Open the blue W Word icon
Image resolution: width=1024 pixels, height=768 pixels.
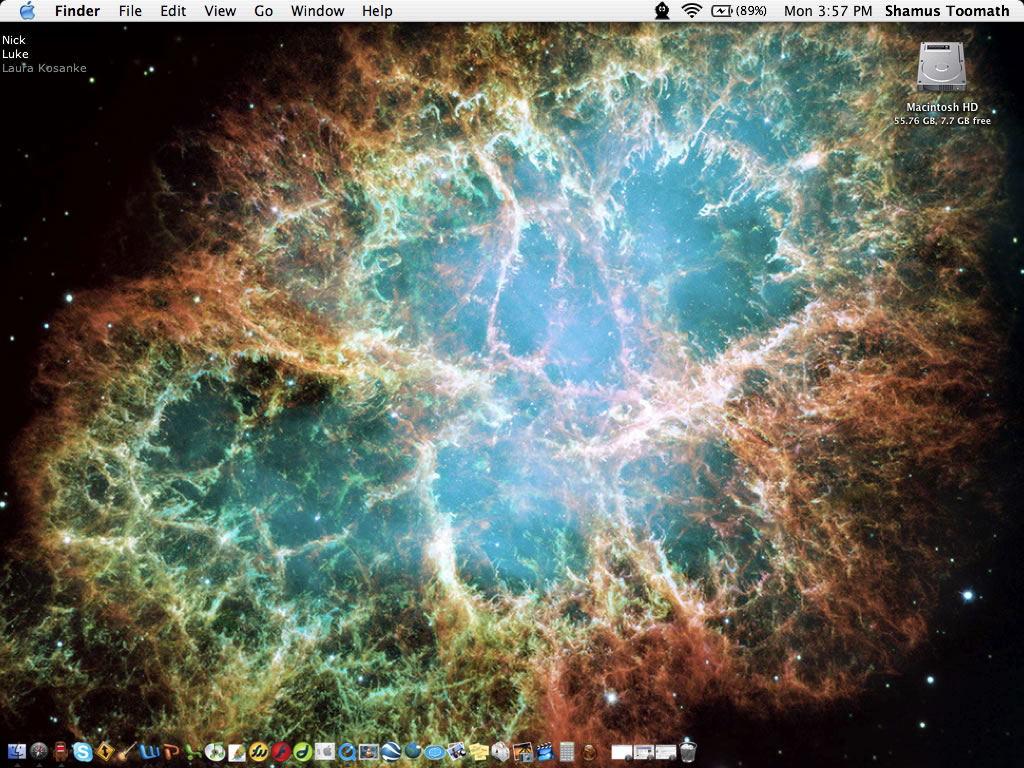[150, 752]
